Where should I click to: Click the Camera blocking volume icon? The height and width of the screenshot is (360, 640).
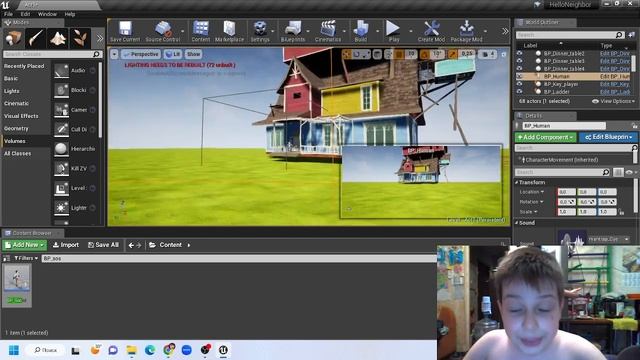[61, 110]
